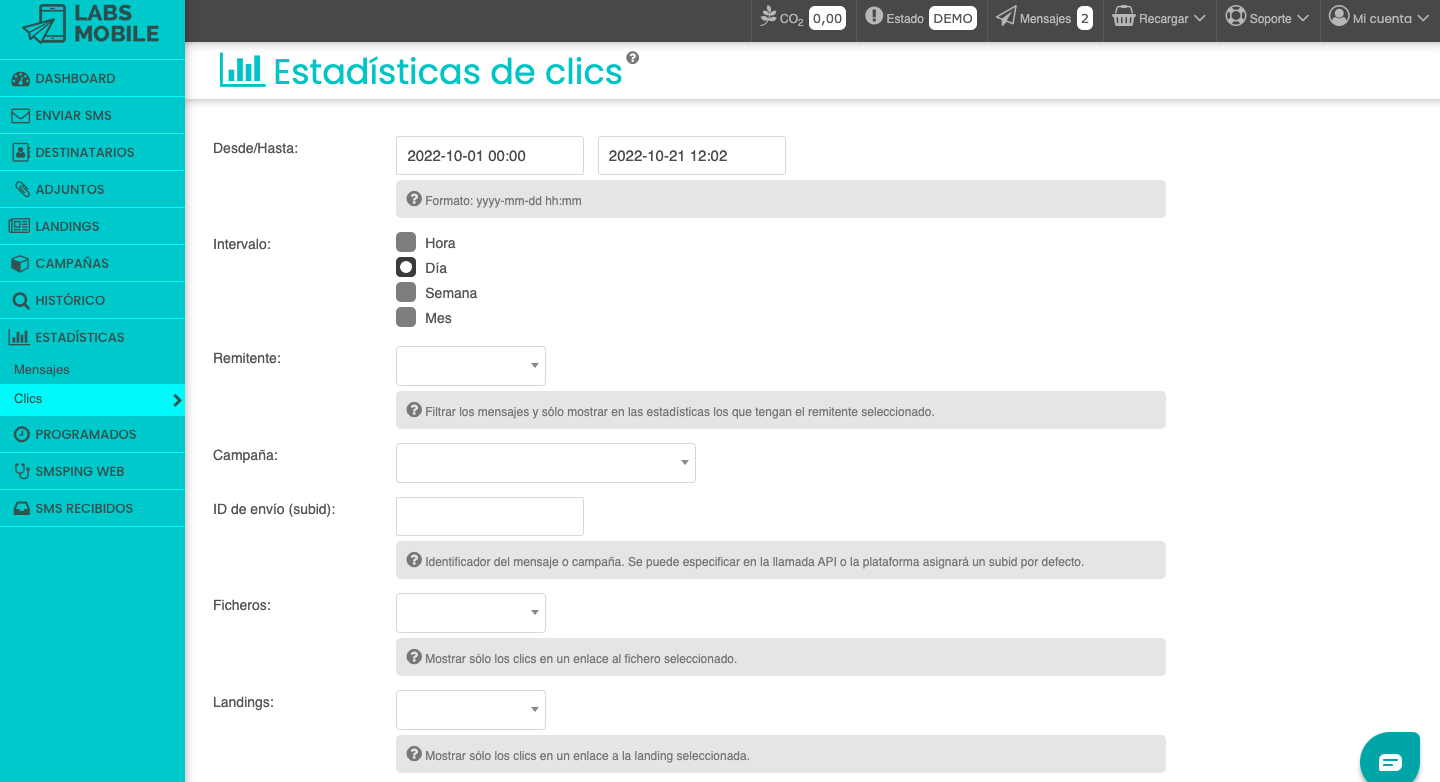This screenshot has width=1440, height=782.
Task: Click the Campañas cube icon
Action: (20, 263)
